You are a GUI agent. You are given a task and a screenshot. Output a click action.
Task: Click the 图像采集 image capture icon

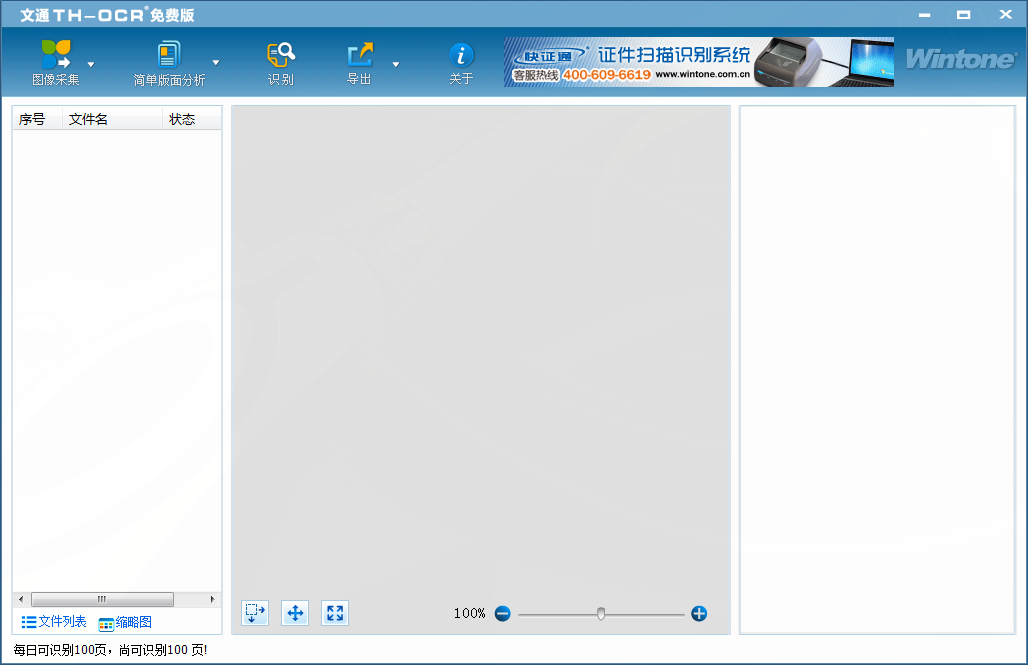pyautogui.click(x=56, y=55)
